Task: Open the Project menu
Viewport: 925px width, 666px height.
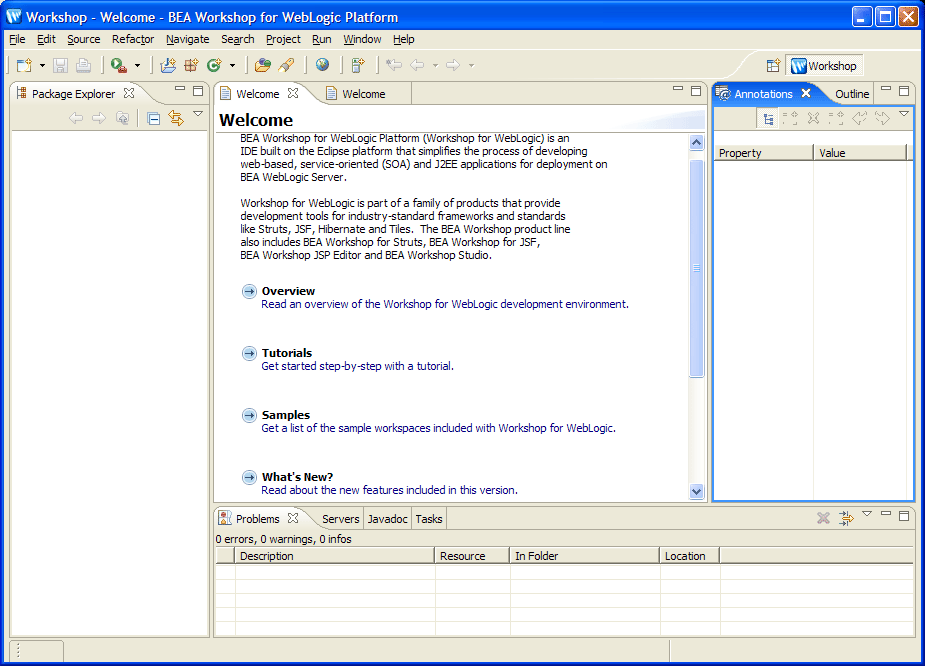Action: [x=283, y=40]
